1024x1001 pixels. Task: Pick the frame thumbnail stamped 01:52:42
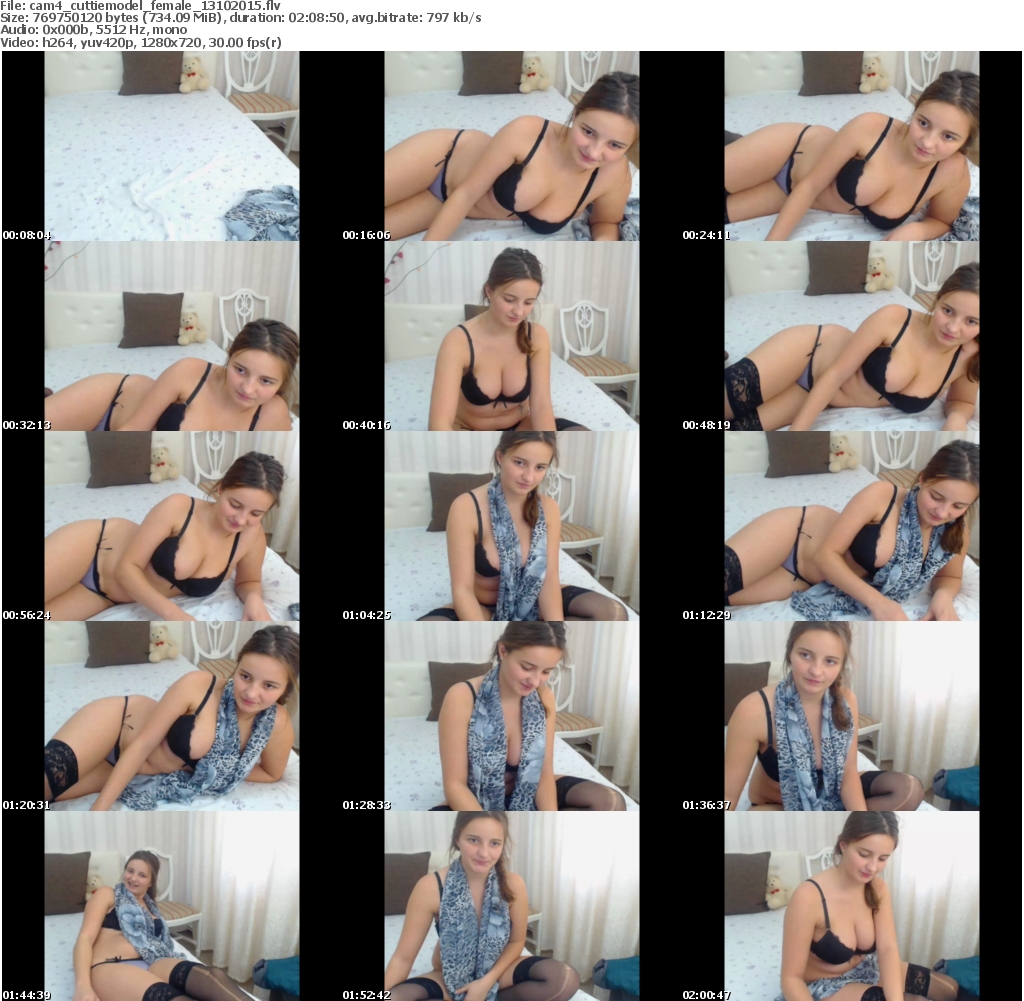(512, 906)
